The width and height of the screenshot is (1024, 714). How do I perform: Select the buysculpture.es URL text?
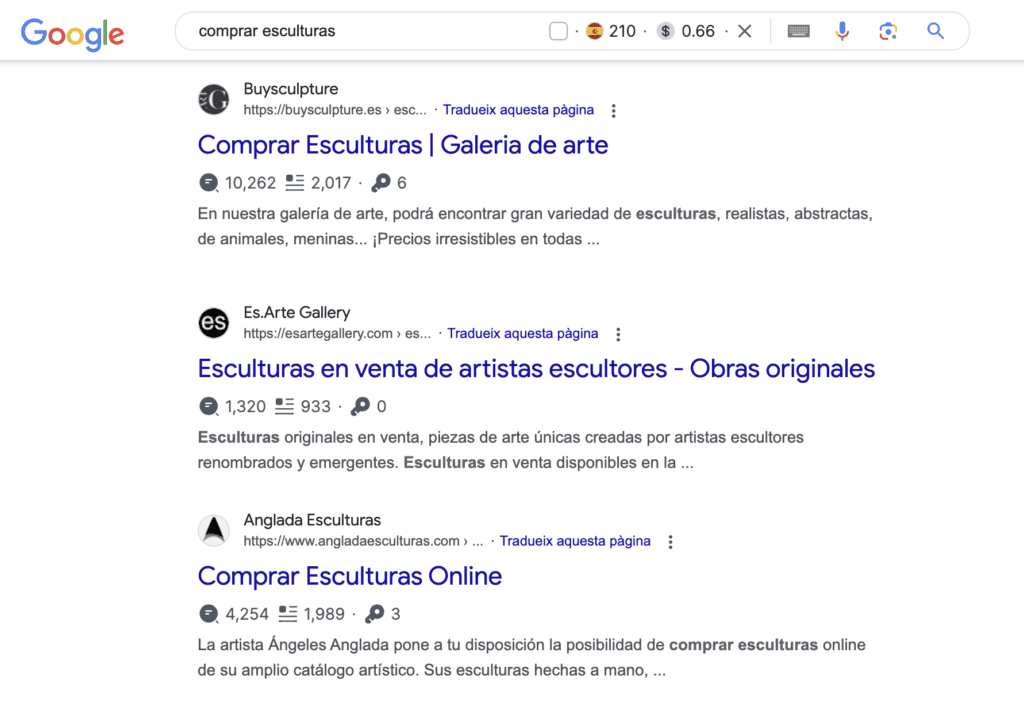coord(335,110)
